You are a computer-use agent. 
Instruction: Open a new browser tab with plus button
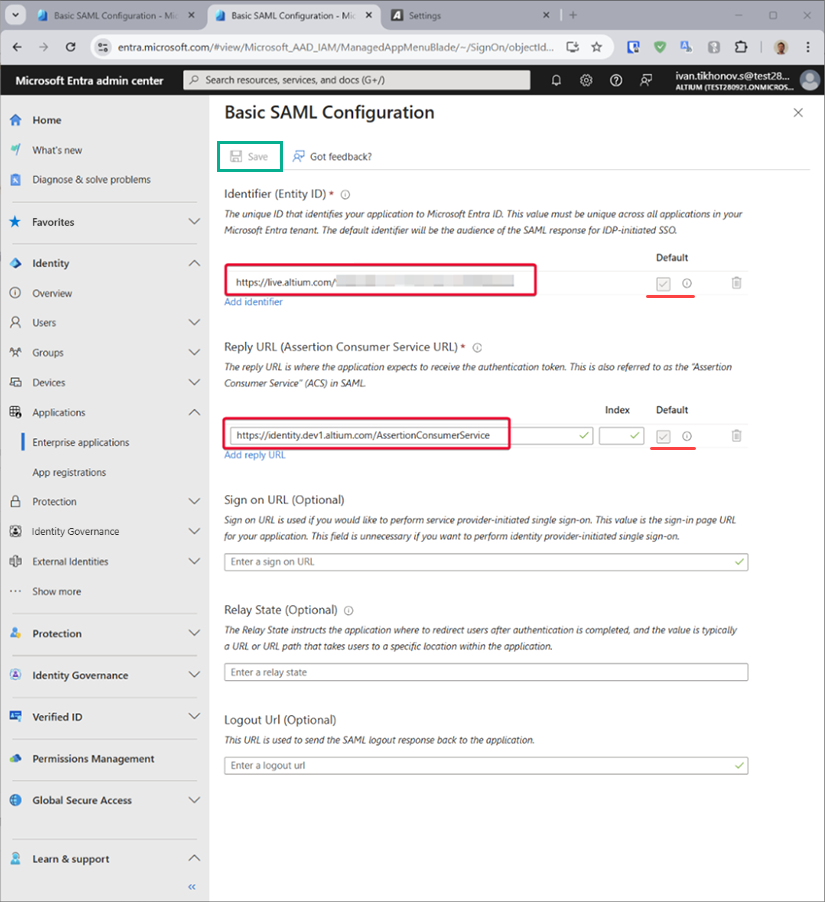(x=573, y=16)
